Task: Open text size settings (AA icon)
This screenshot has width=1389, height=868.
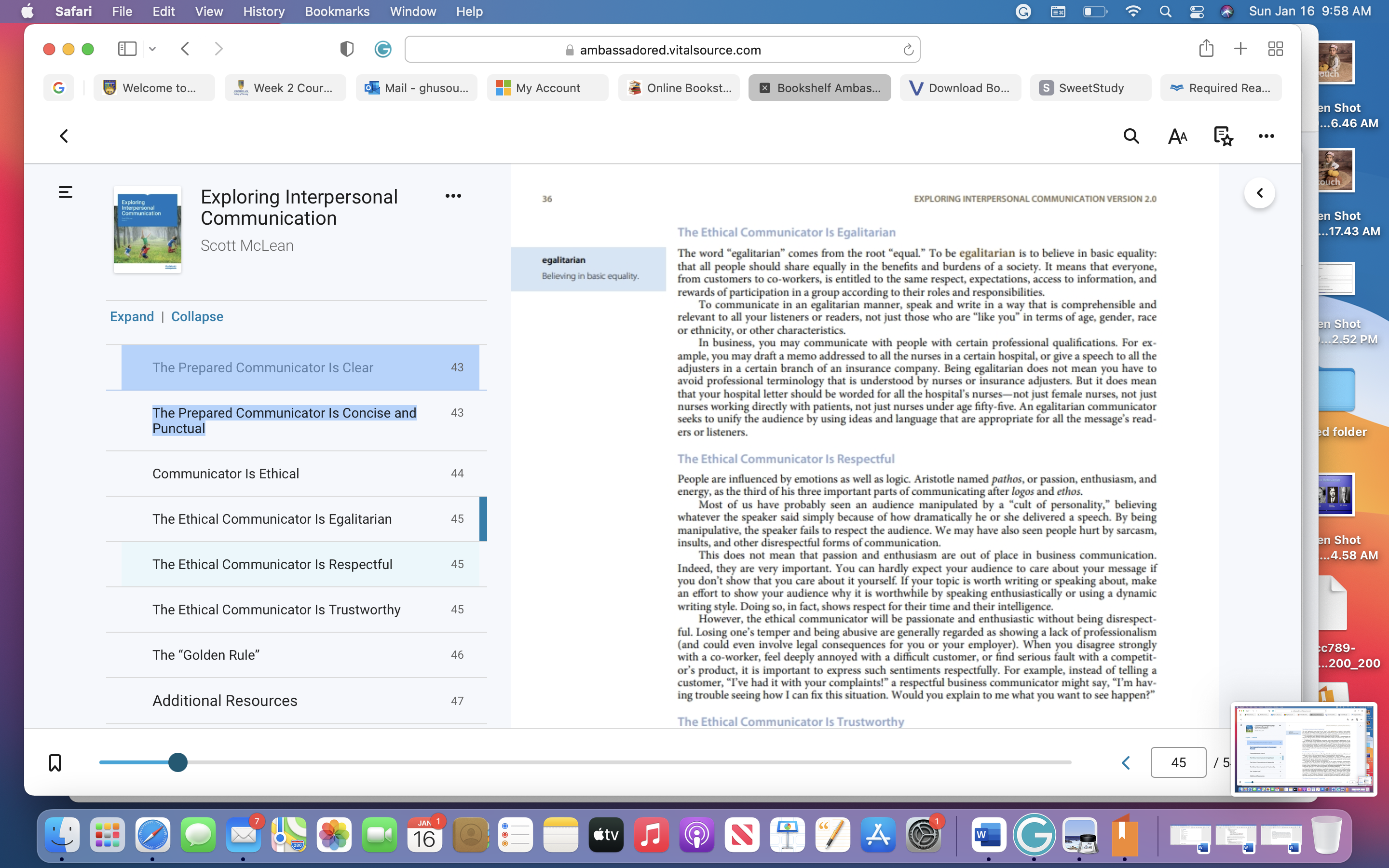Action: click(x=1177, y=136)
